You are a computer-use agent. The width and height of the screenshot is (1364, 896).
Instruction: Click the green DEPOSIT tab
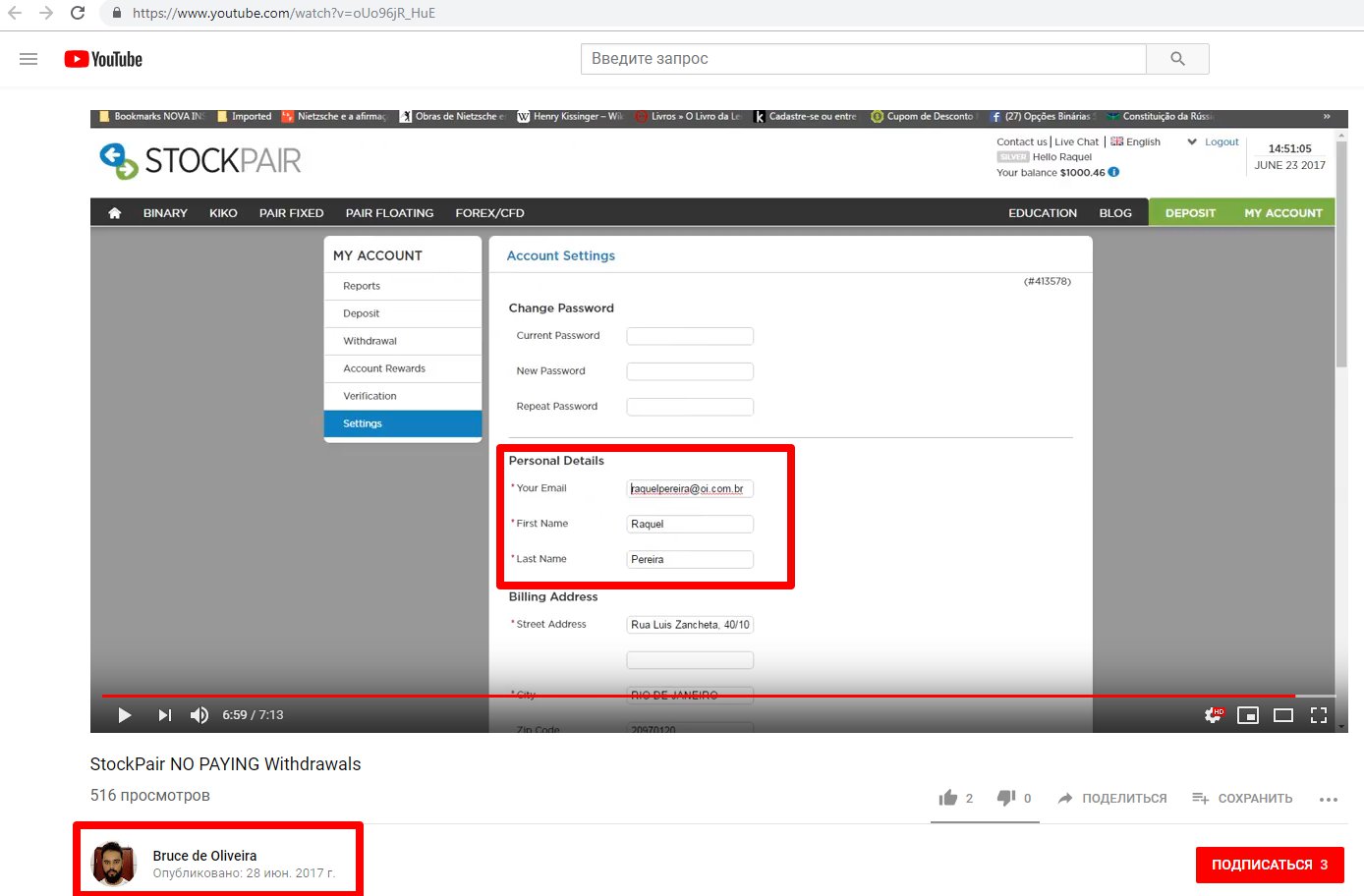coord(1190,212)
